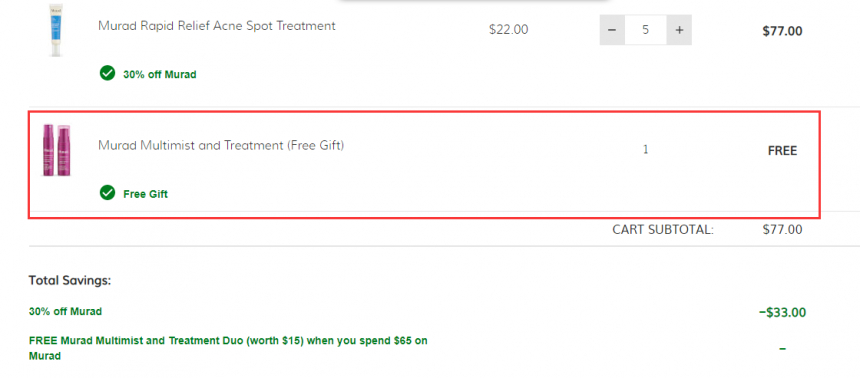Open Murad Multimist and Treatment (Free Gift)
This screenshot has width=860, height=378.
221,145
